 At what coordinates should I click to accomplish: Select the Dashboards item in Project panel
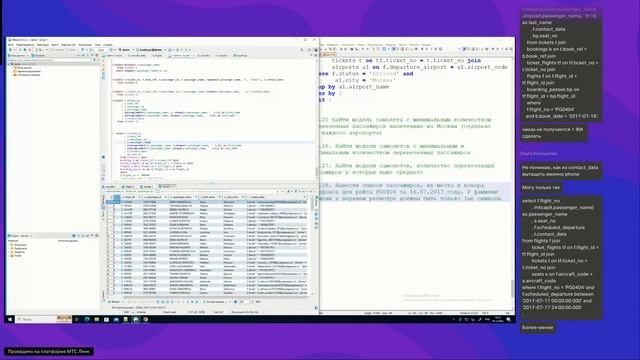(19, 248)
